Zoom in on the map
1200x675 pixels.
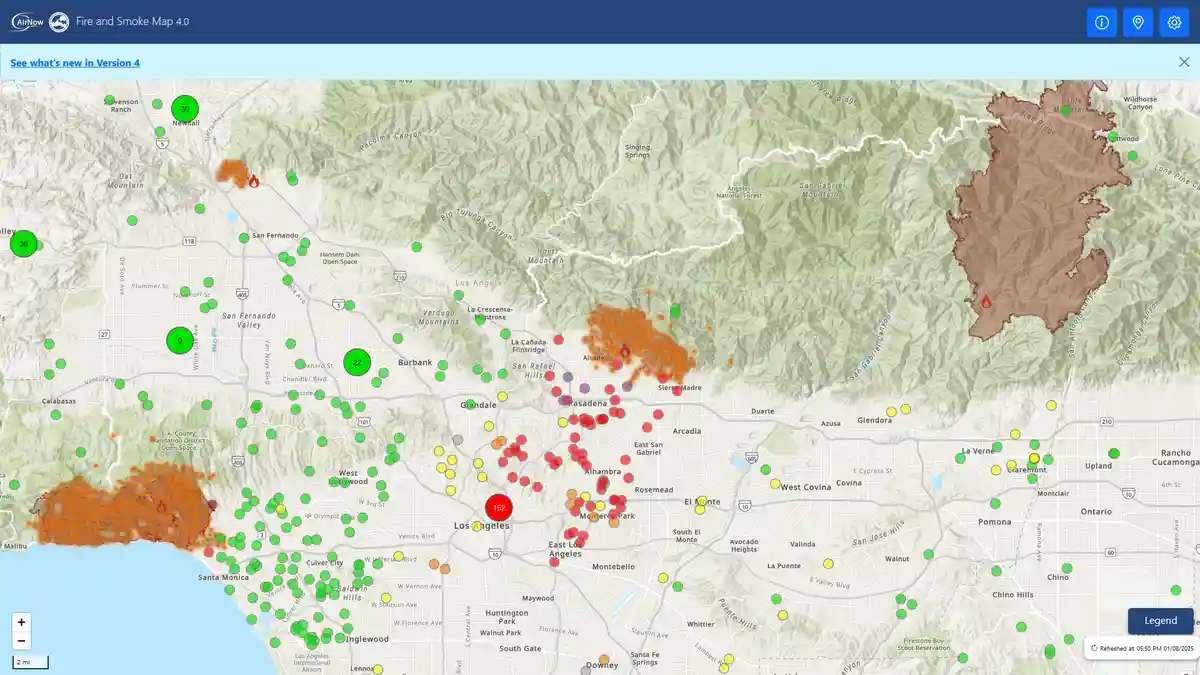click(x=22, y=622)
